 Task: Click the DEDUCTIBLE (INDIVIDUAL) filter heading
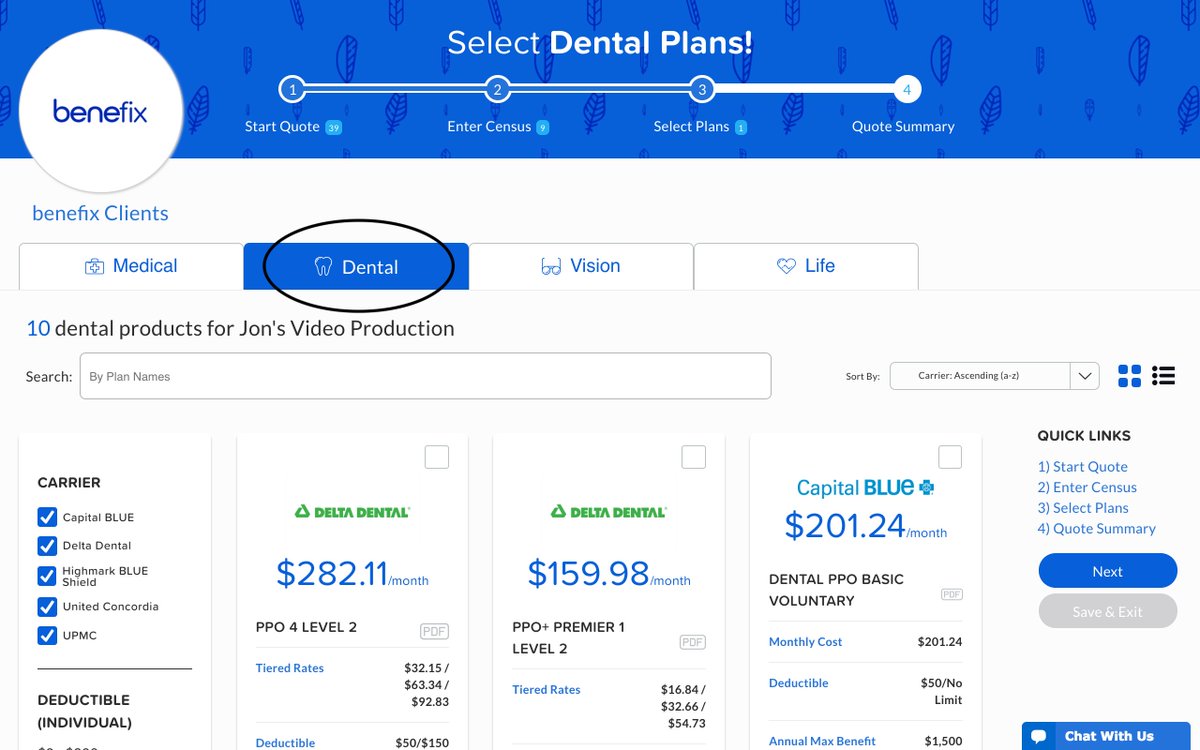point(84,711)
